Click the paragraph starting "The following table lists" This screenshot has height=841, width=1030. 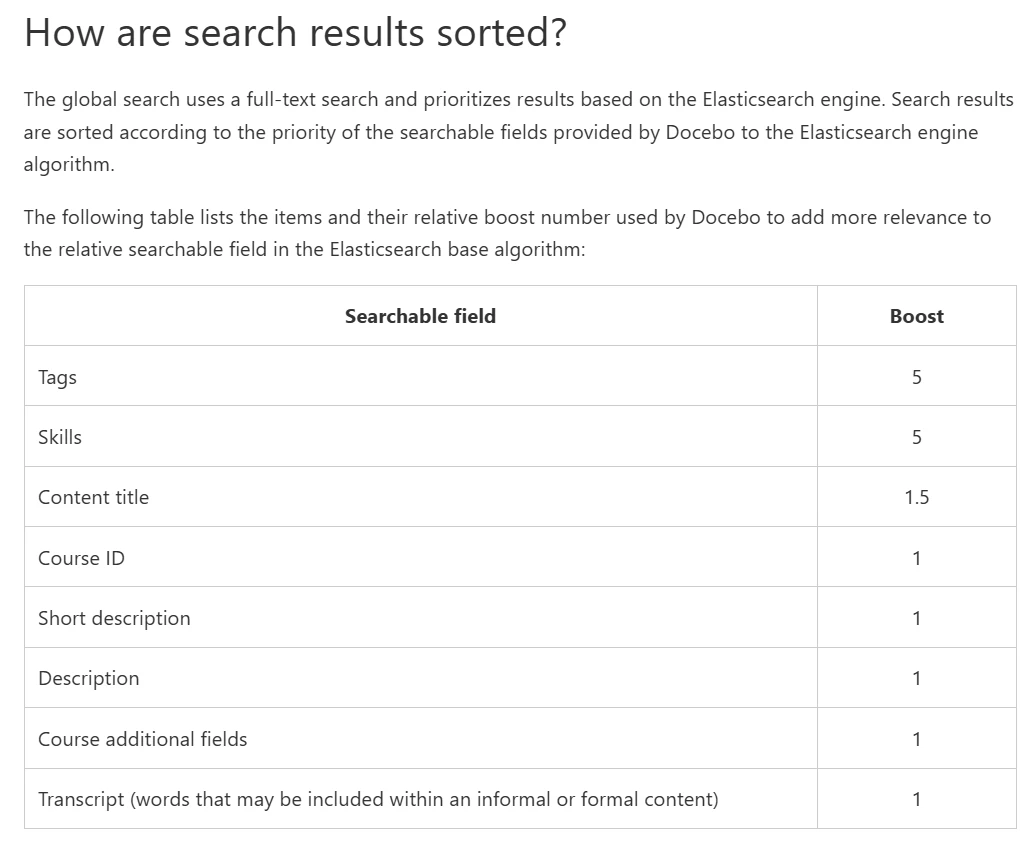pos(507,233)
